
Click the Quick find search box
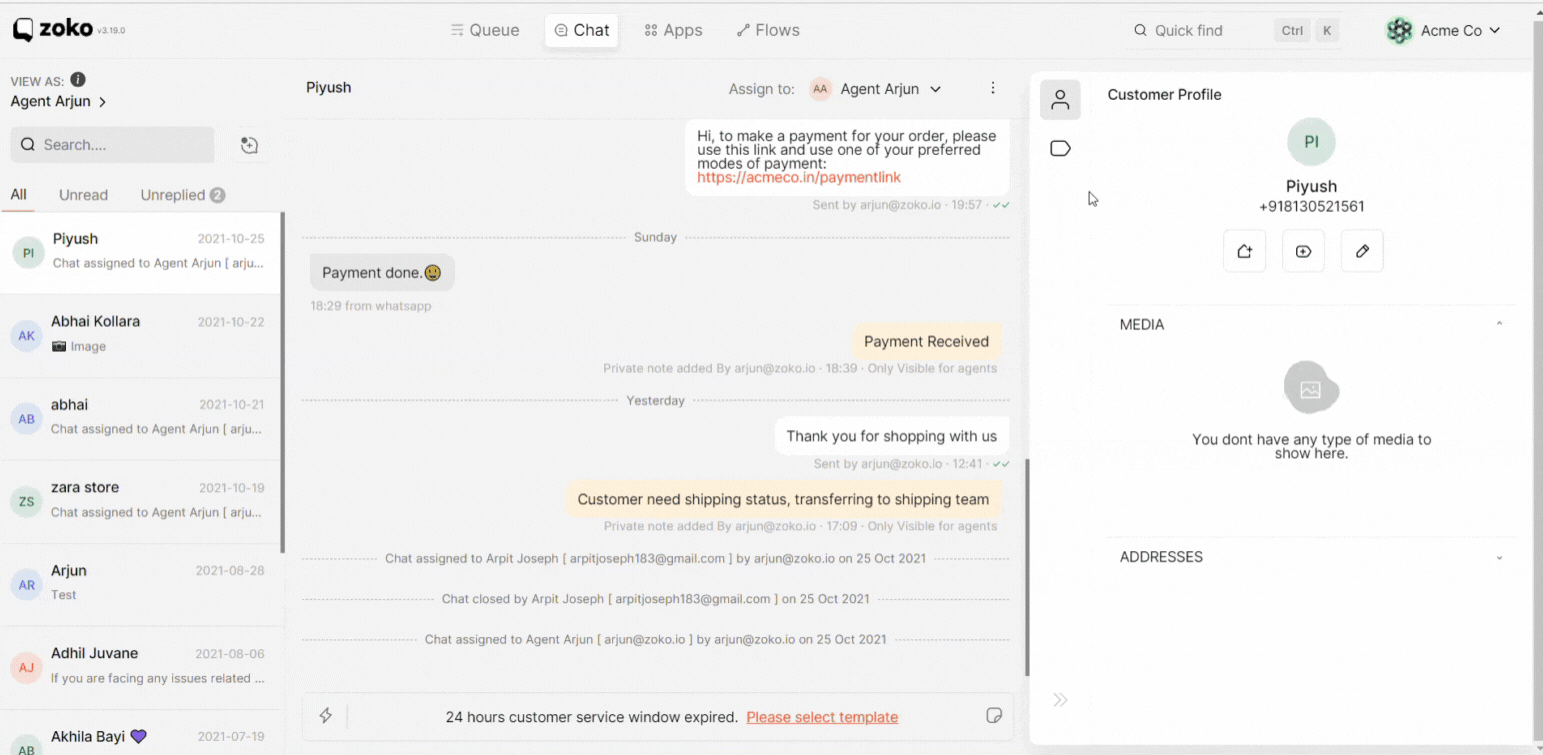coord(1236,30)
